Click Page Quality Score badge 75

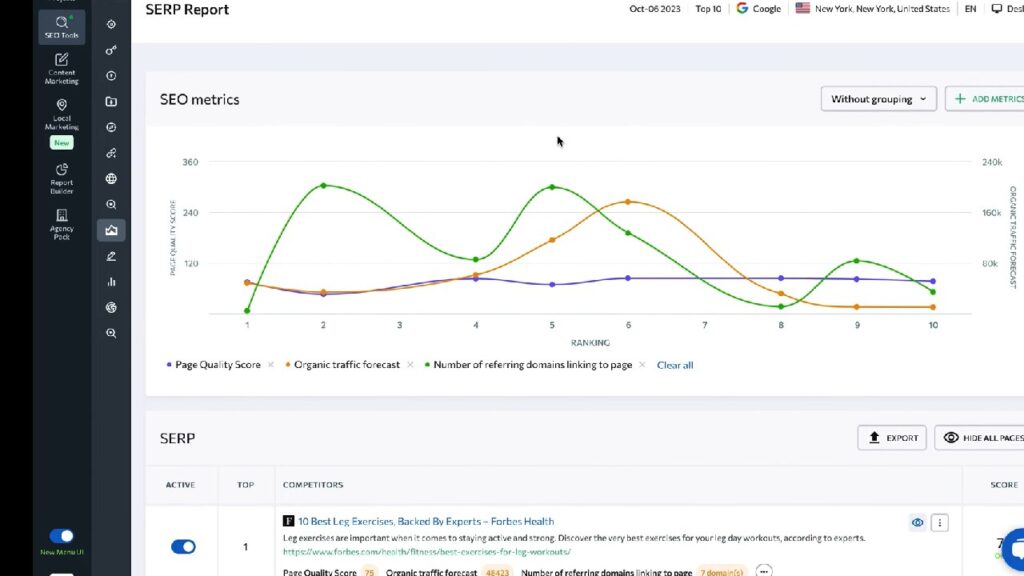370,572
